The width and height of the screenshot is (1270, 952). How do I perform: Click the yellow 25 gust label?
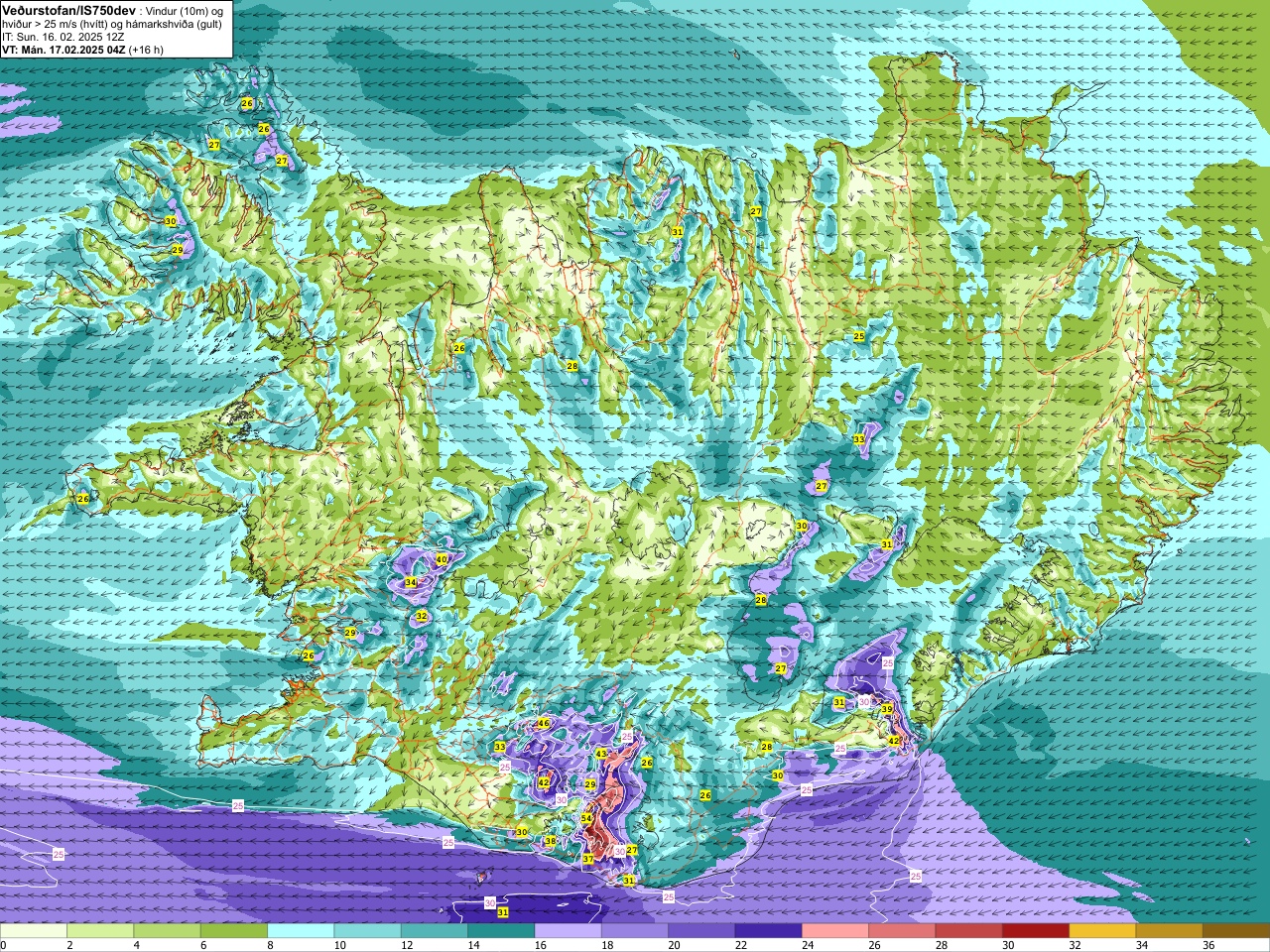click(x=859, y=337)
